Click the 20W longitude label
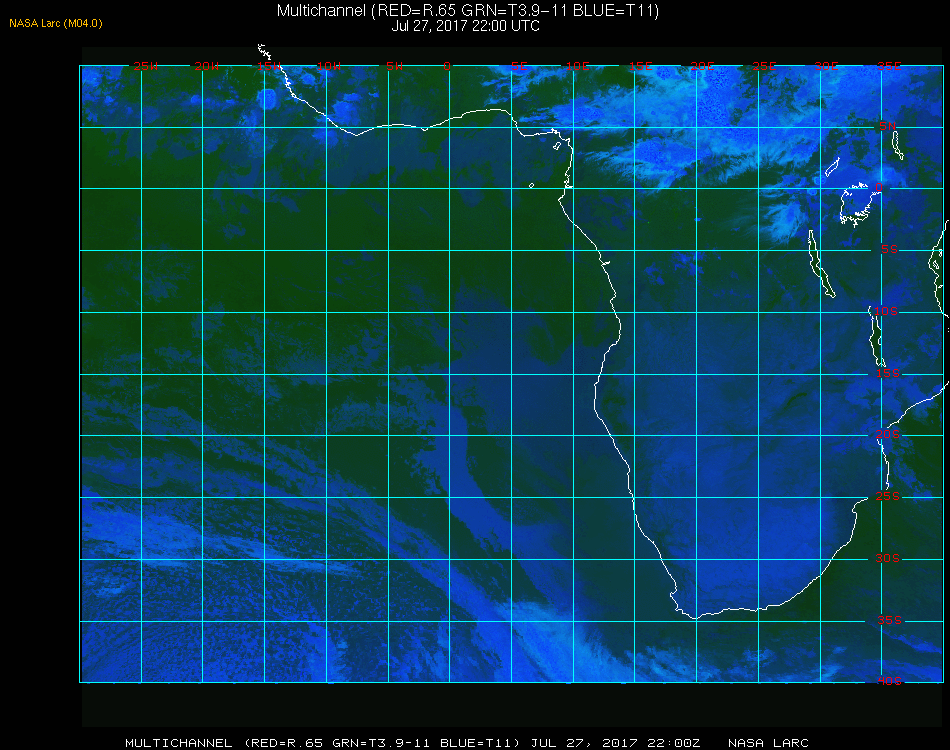 click(x=207, y=66)
